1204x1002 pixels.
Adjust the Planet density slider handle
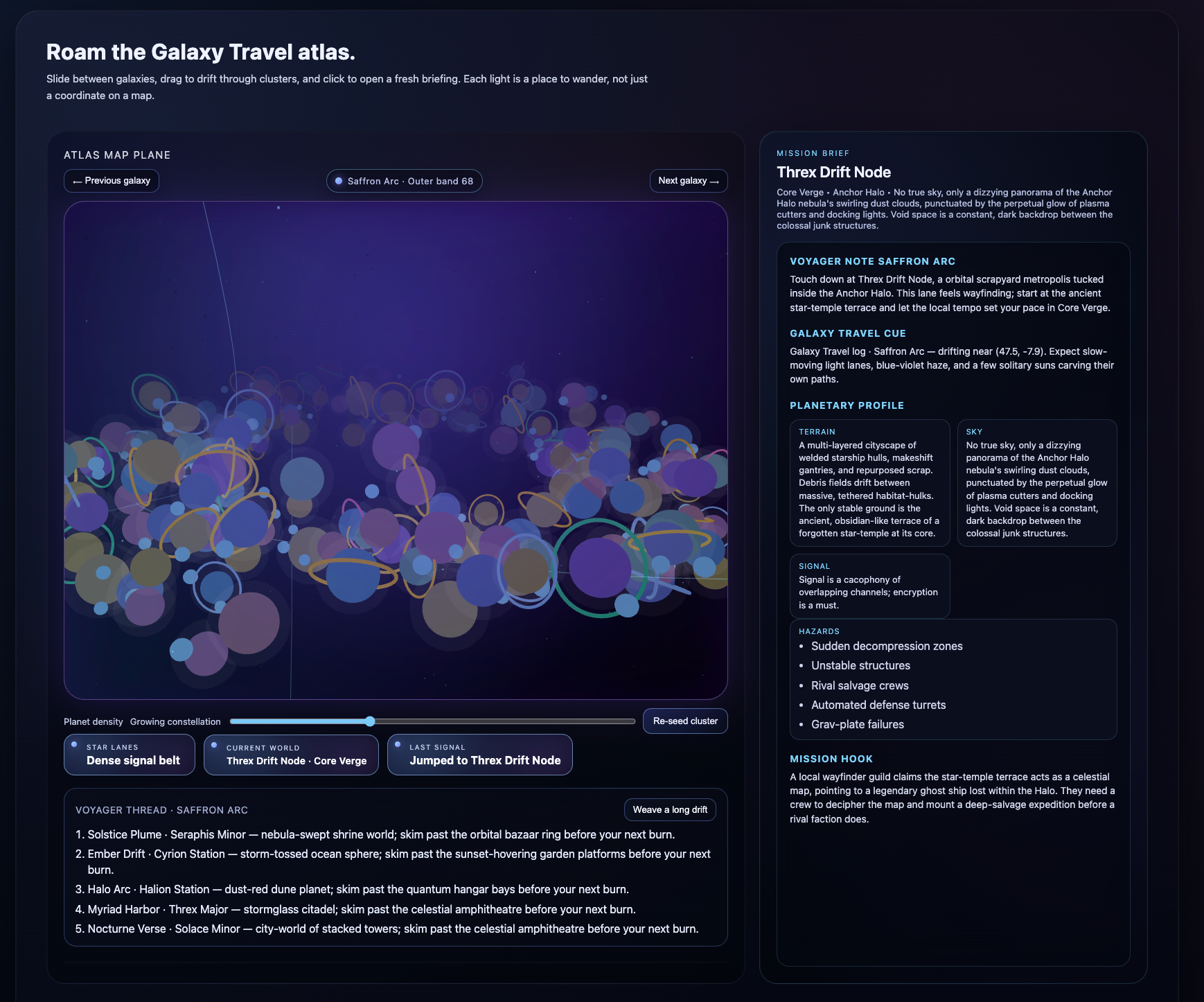[370, 721]
